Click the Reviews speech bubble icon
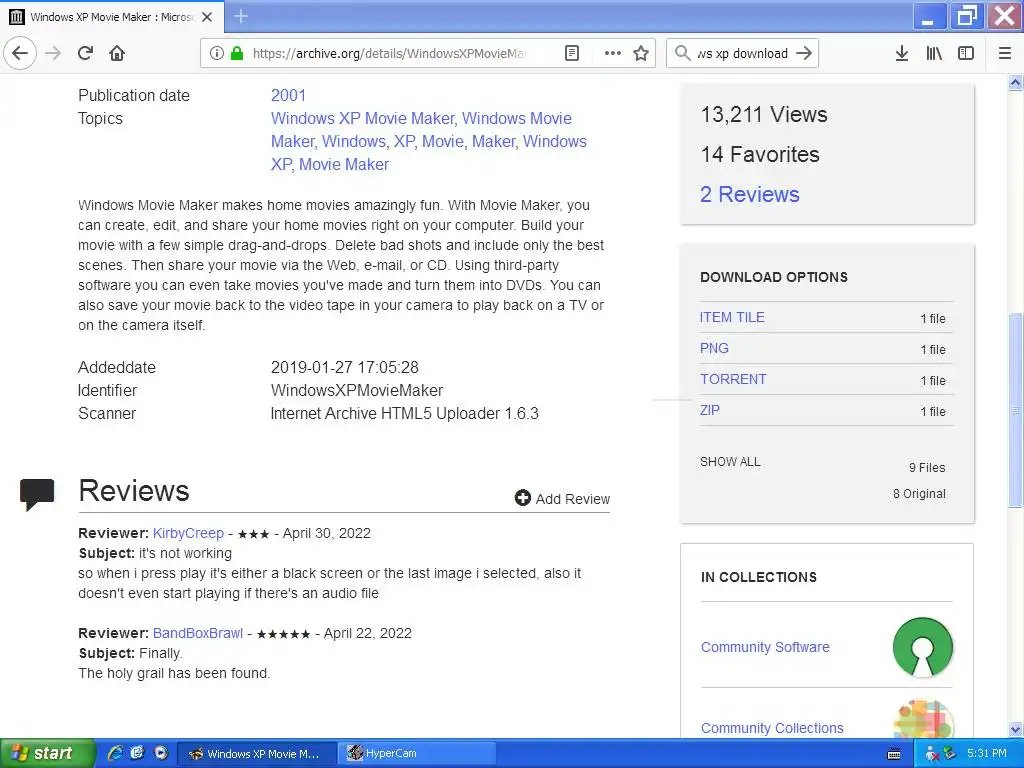Image resolution: width=1024 pixels, height=768 pixels. pos(37,494)
